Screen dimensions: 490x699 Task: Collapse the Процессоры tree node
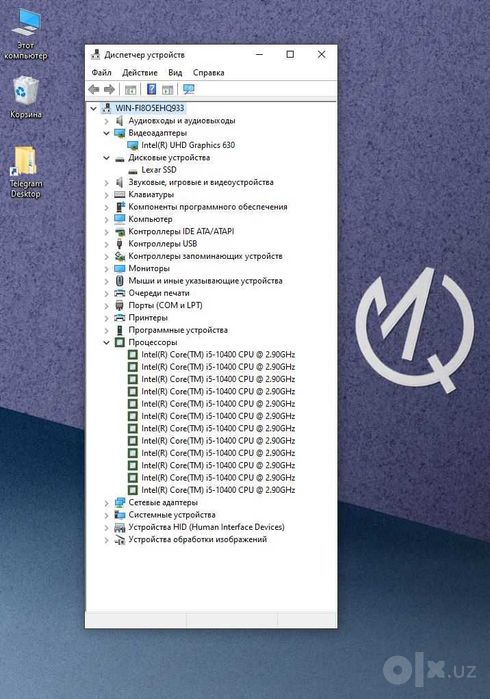pyautogui.click(x=106, y=342)
